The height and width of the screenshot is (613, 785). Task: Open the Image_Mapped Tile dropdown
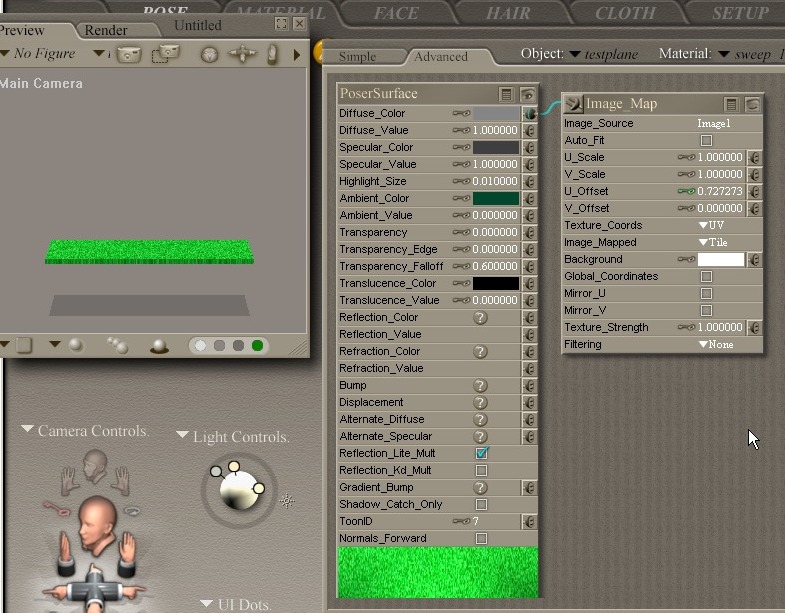[713, 242]
